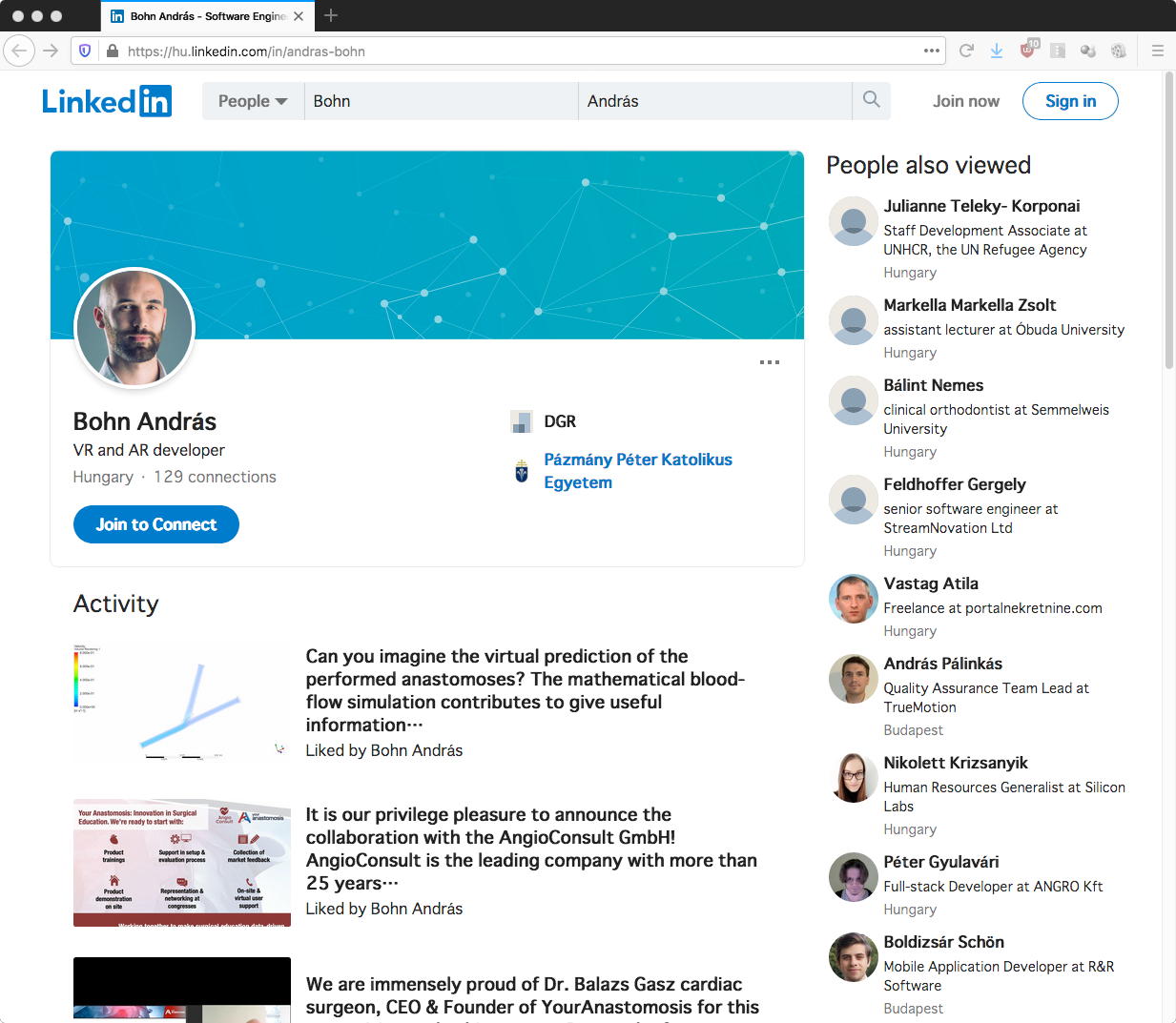Click the red uBlock extension icon
This screenshot has height=1023, width=1176.
pos(1028,50)
